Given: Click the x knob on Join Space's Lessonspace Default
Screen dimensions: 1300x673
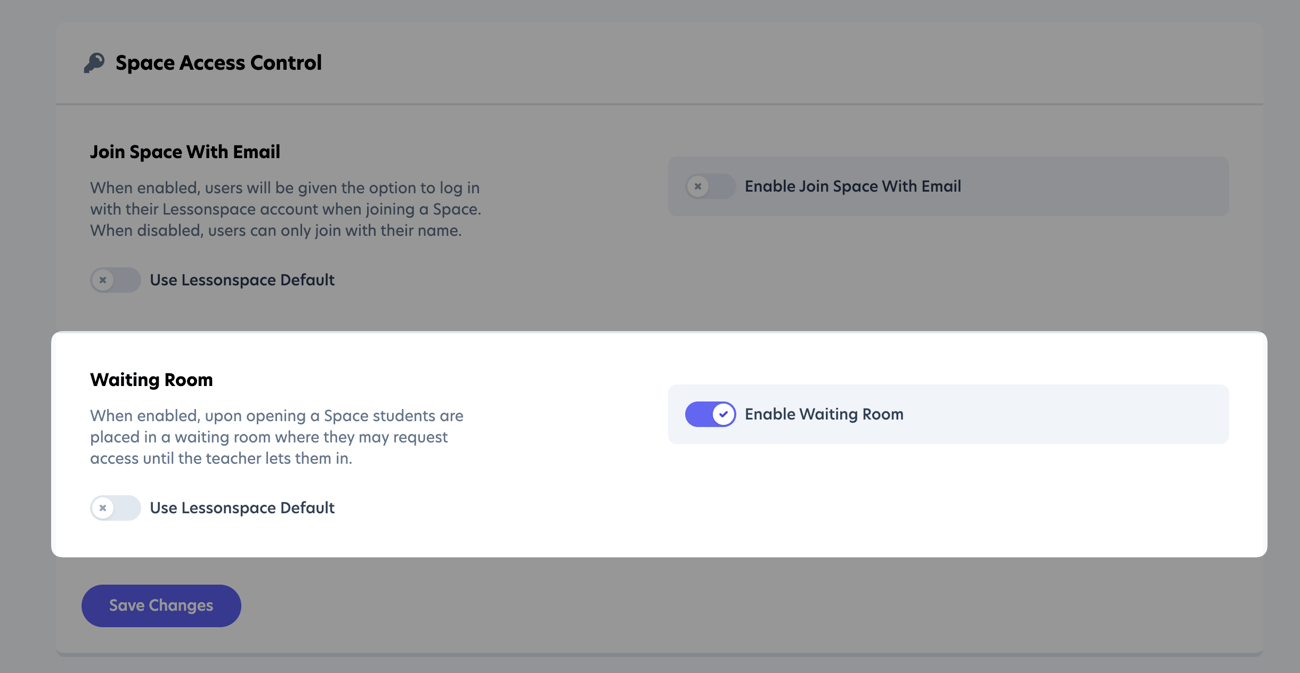Looking at the screenshot, I should pos(103,280).
